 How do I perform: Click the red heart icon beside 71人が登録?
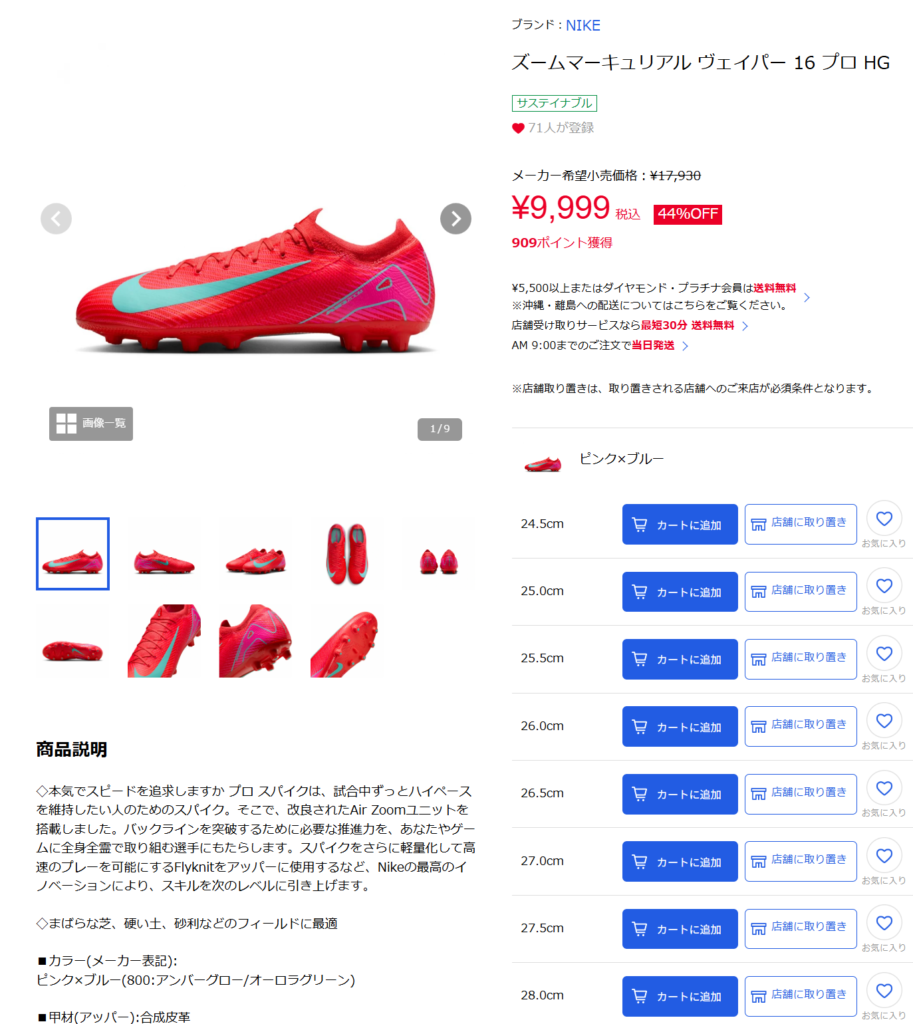[518, 128]
